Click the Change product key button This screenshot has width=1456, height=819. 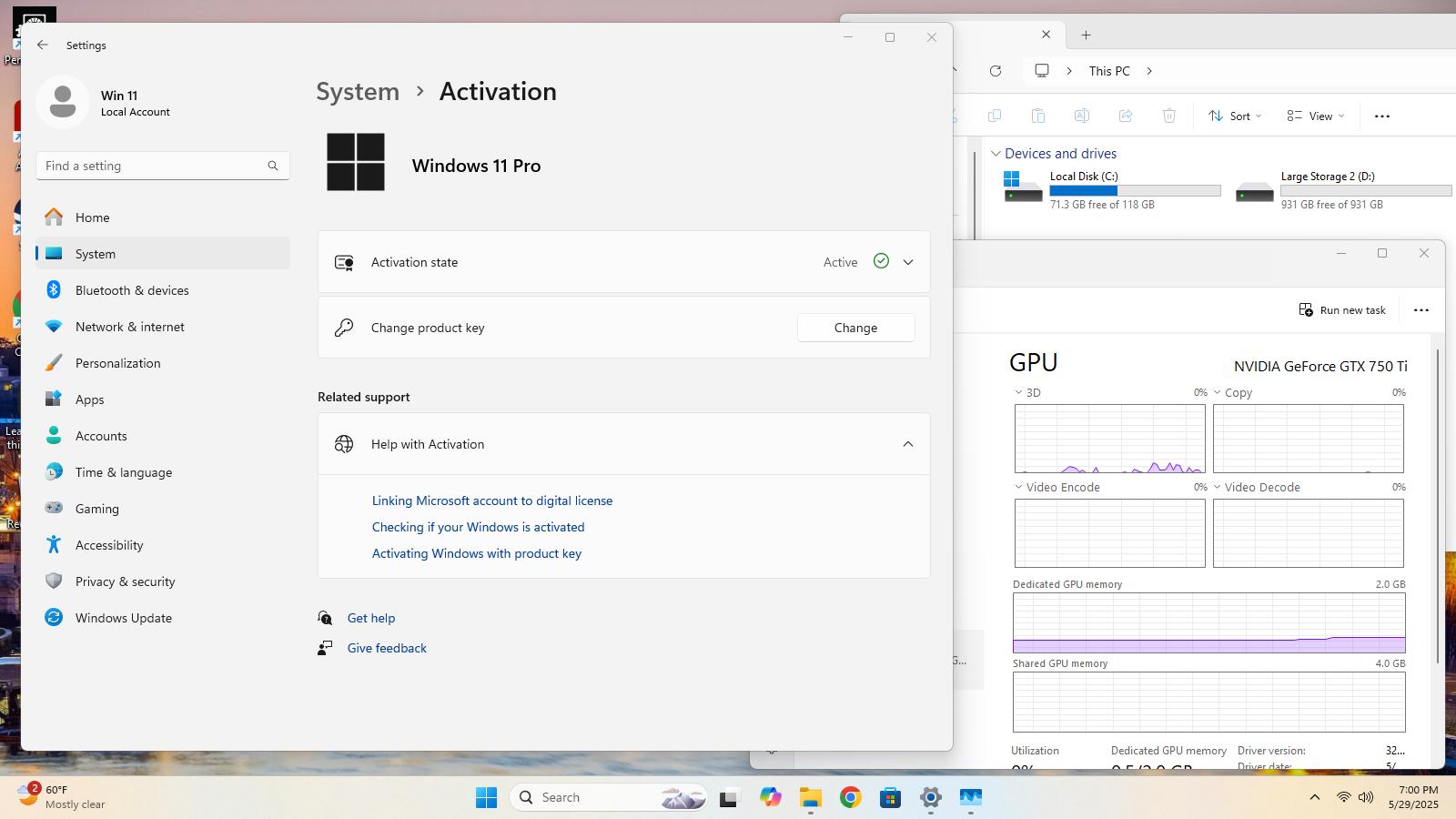tap(855, 328)
